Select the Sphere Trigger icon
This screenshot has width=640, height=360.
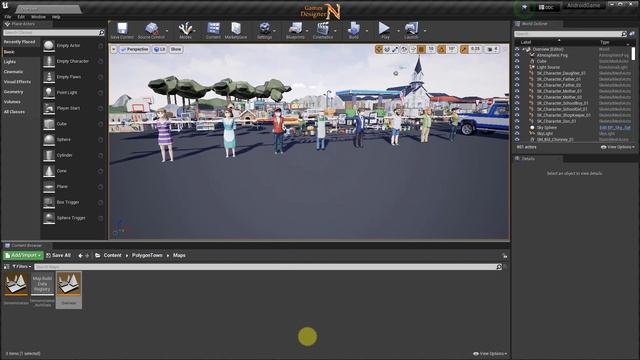(49, 218)
